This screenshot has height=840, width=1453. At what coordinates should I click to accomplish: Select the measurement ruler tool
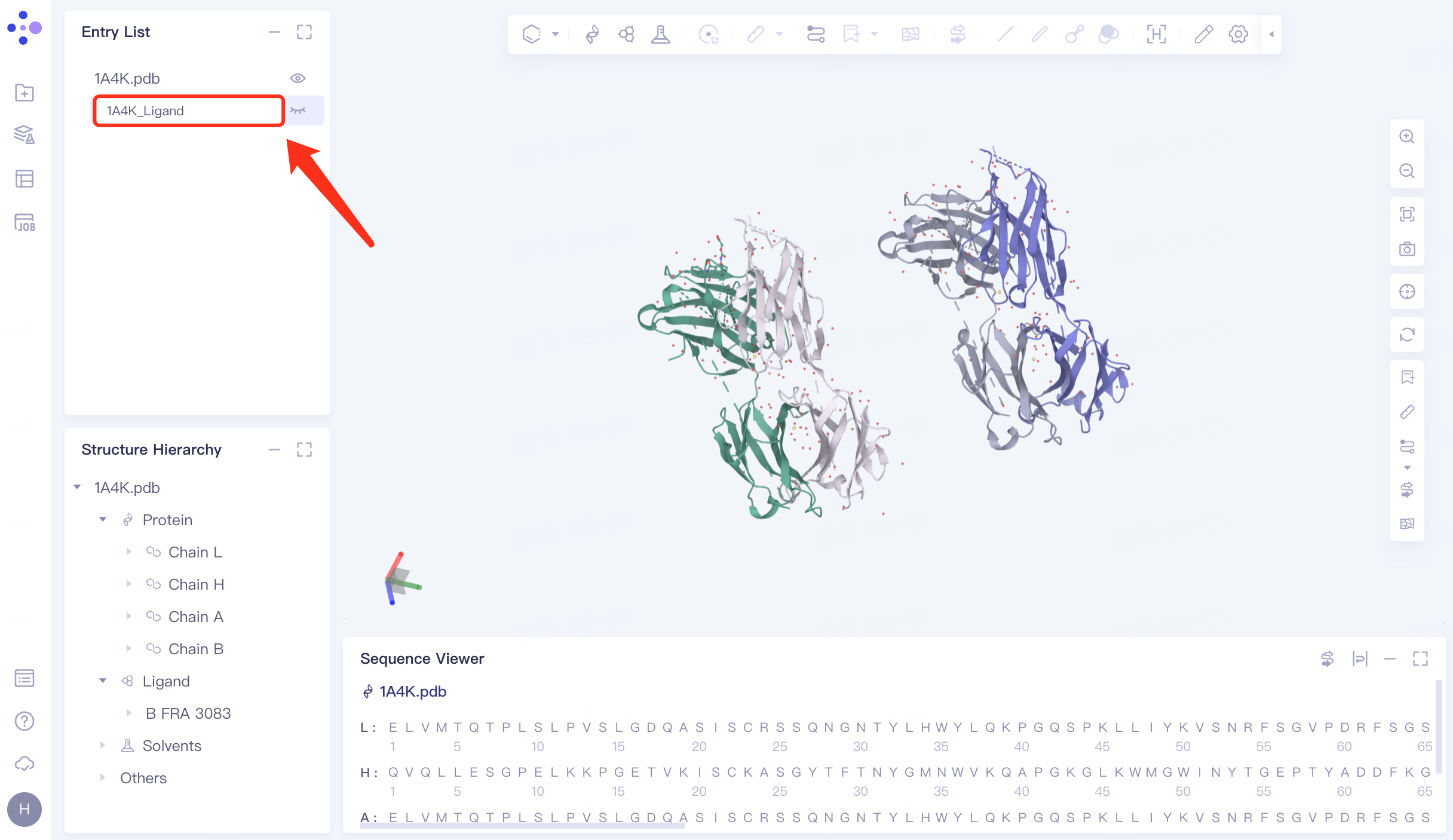click(x=755, y=34)
